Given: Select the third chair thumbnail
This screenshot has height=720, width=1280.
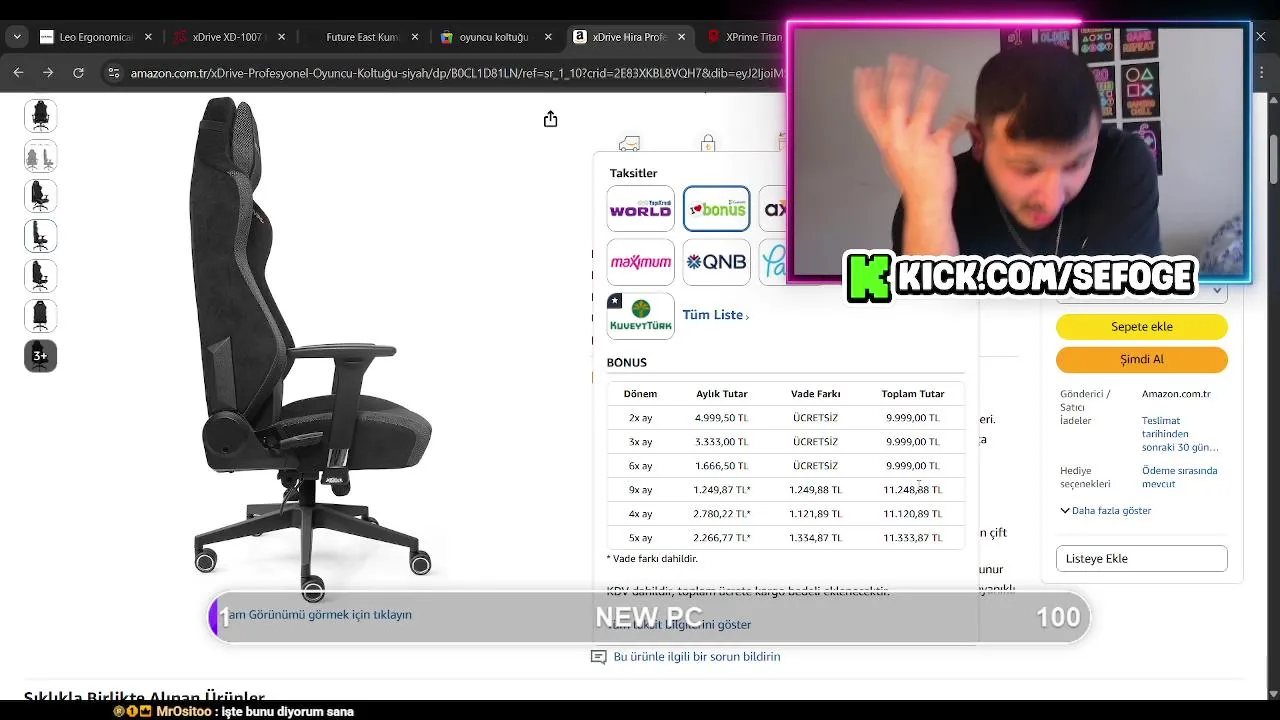Looking at the screenshot, I should (x=40, y=196).
